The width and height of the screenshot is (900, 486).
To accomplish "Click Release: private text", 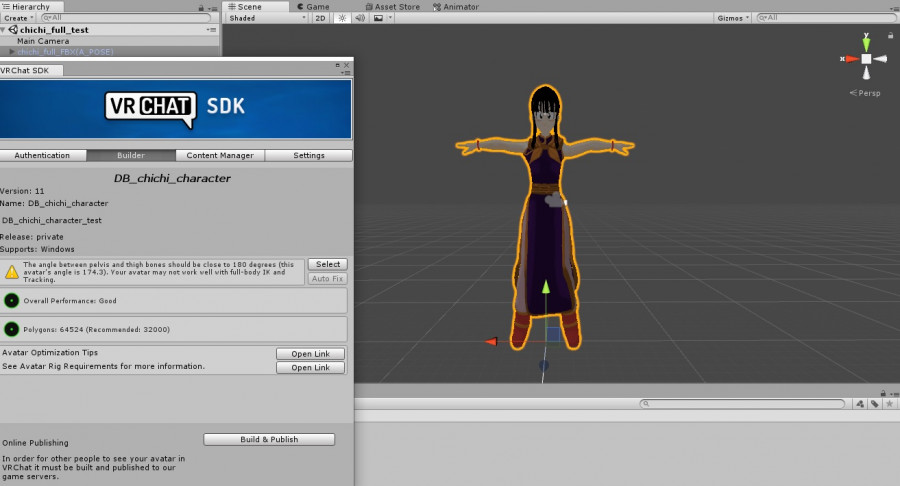I will tap(32, 236).
